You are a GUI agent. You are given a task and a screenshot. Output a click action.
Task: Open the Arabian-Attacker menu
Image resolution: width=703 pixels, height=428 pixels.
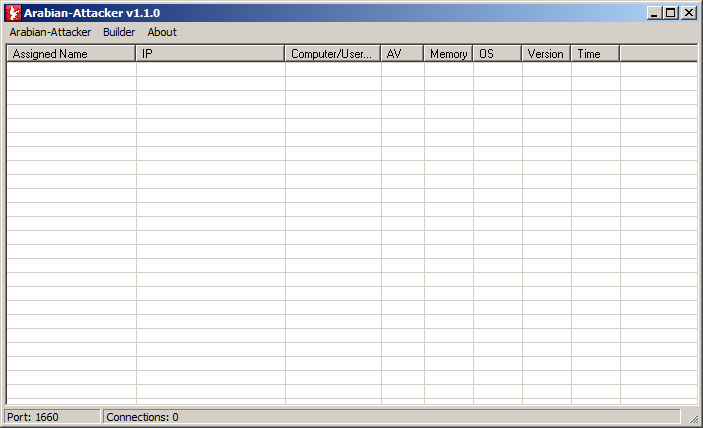pyautogui.click(x=50, y=32)
